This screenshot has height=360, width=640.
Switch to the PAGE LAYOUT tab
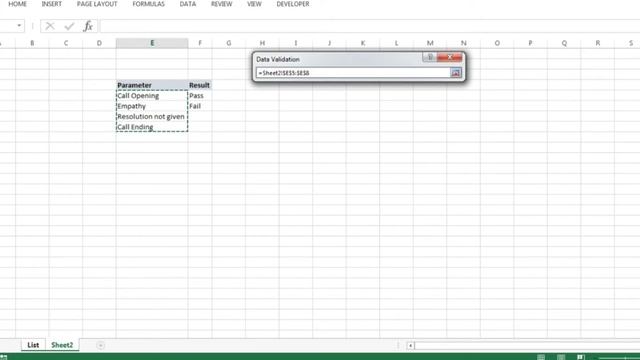coord(97,4)
